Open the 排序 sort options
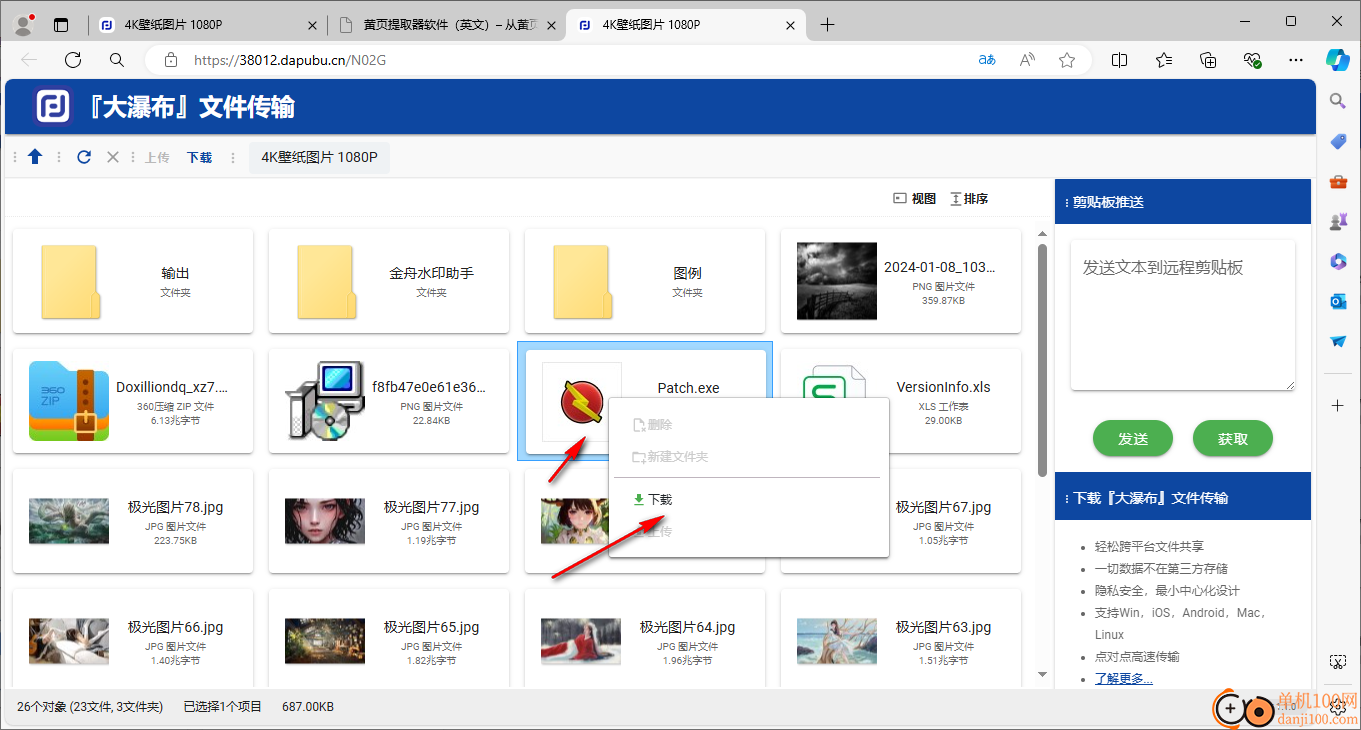Image resolution: width=1361 pixels, height=730 pixels. pos(969,199)
